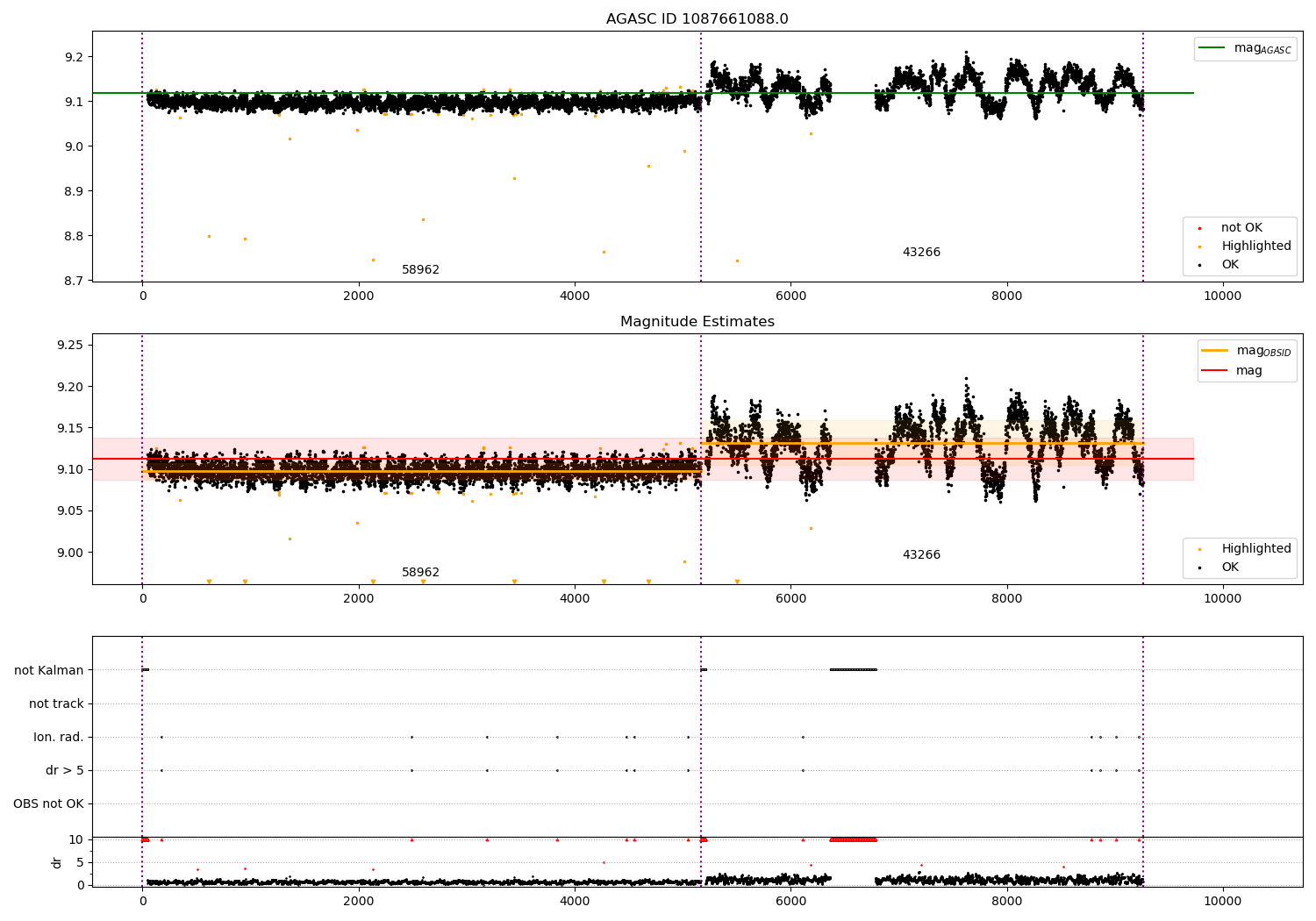Click the 8.7 y-axis tick label
Viewport: 1316px width, 921px height.
(75, 281)
